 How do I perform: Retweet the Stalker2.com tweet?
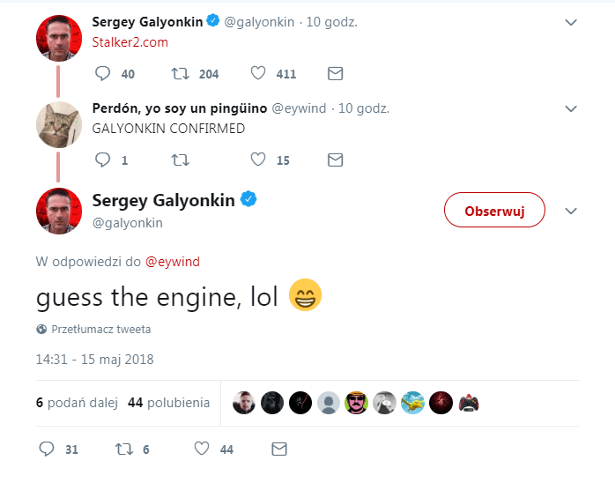181,73
